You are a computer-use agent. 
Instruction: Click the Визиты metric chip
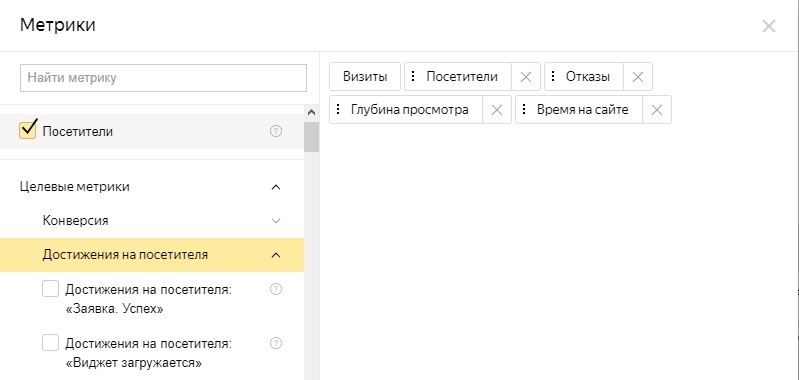[x=365, y=77]
